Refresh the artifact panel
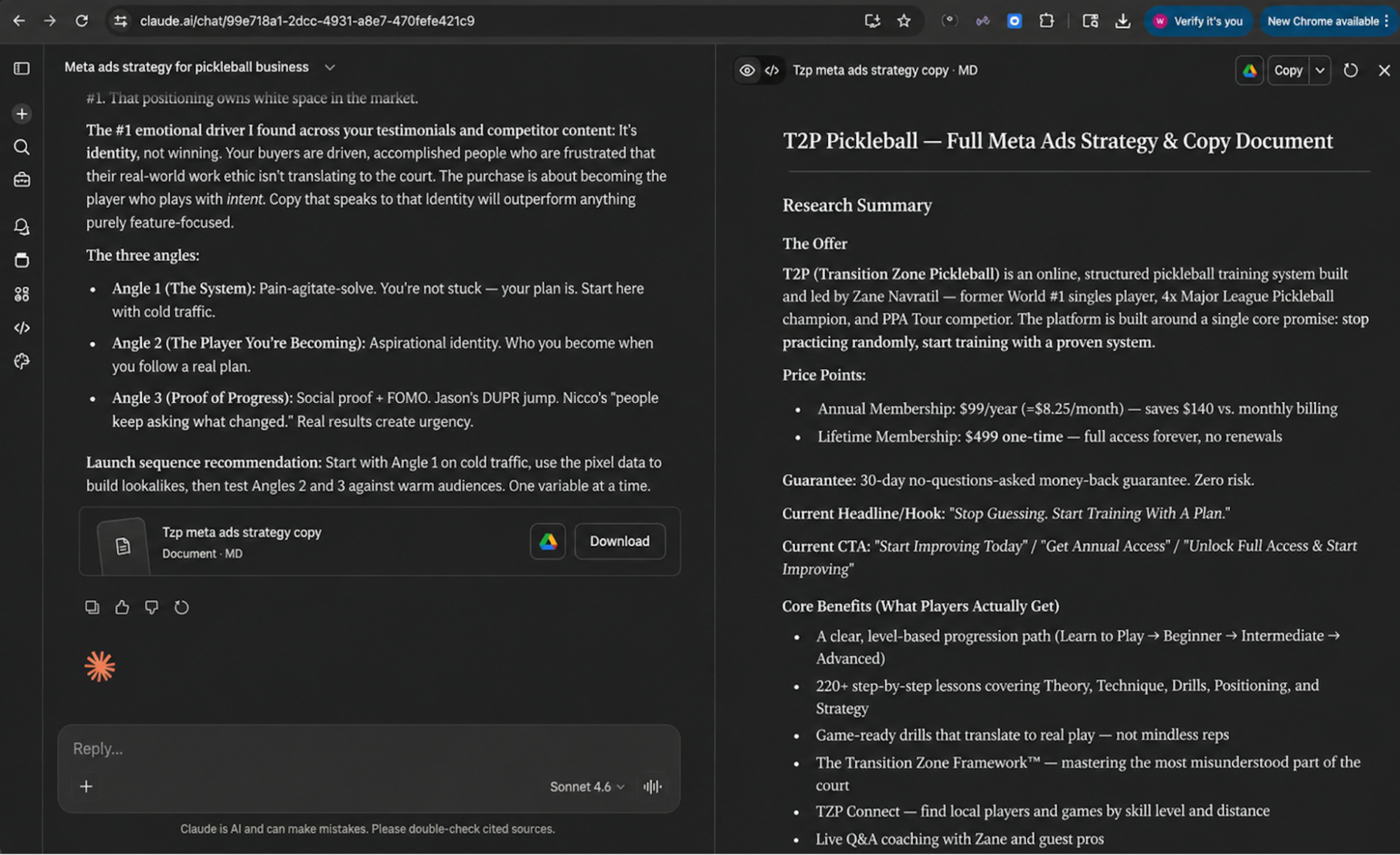Image resolution: width=1400 pixels, height=855 pixels. tap(1351, 70)
